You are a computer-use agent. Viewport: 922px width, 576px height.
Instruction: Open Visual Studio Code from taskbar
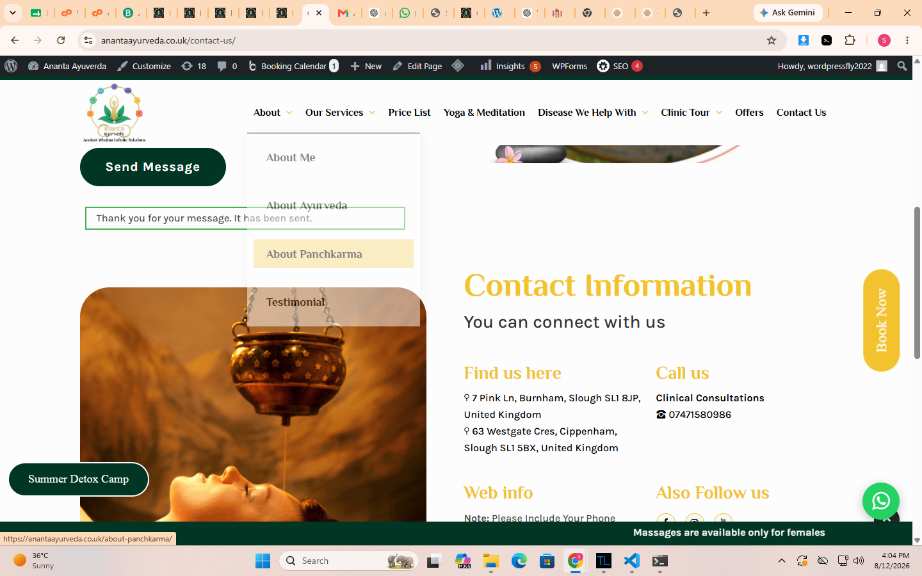[x=632, y=561]
